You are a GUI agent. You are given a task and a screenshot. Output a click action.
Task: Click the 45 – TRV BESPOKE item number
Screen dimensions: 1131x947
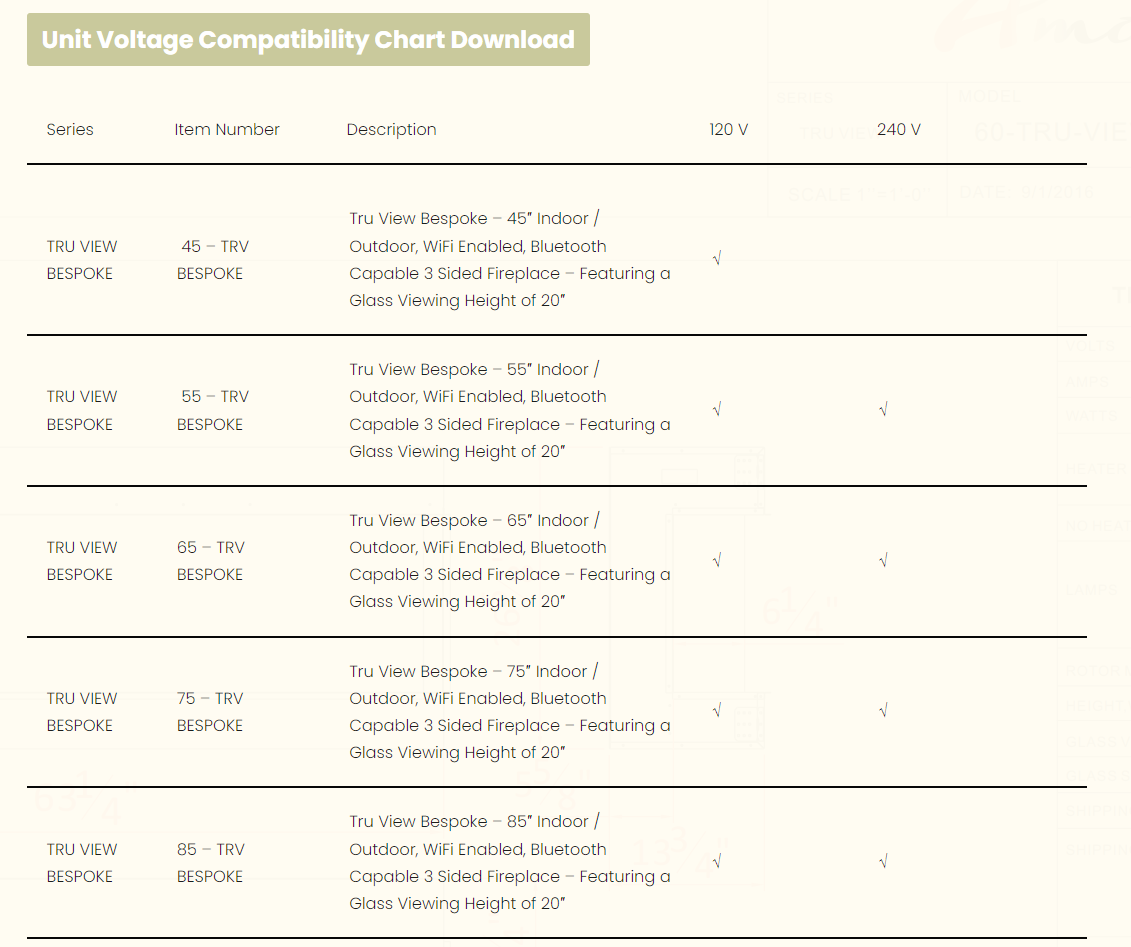point(212,260)
